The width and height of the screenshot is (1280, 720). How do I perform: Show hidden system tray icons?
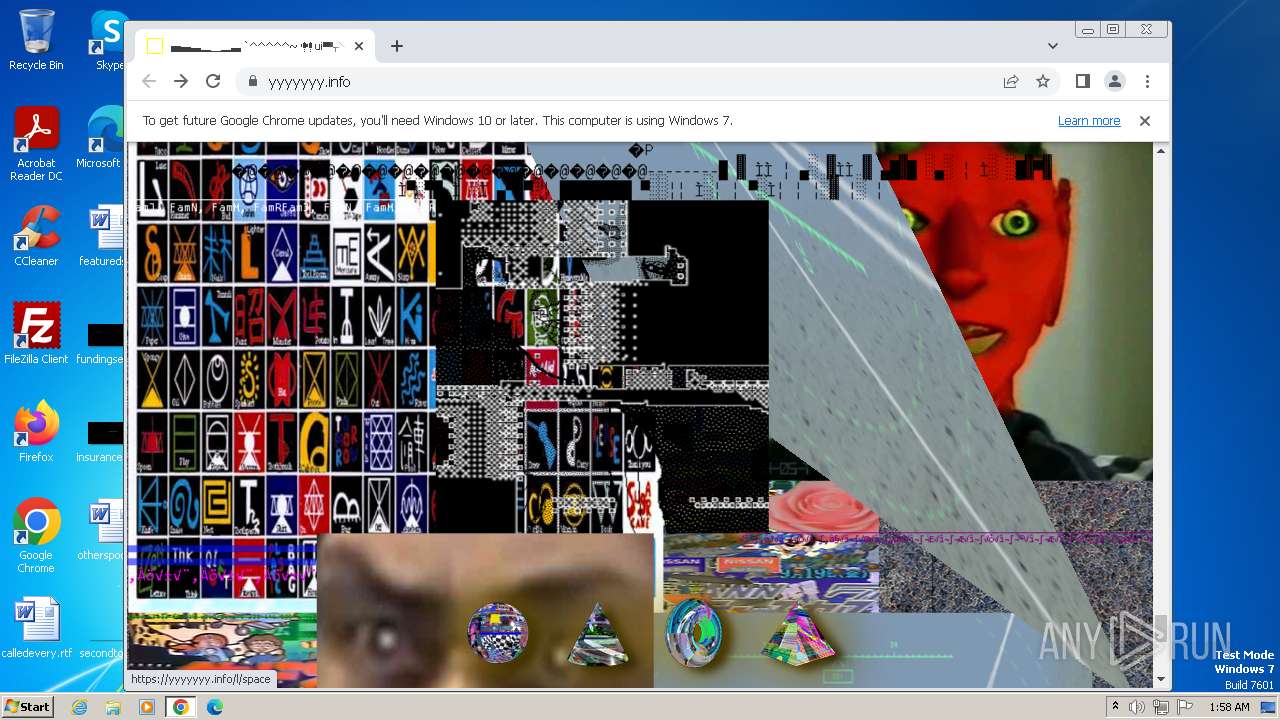(x=1115, y=707)
